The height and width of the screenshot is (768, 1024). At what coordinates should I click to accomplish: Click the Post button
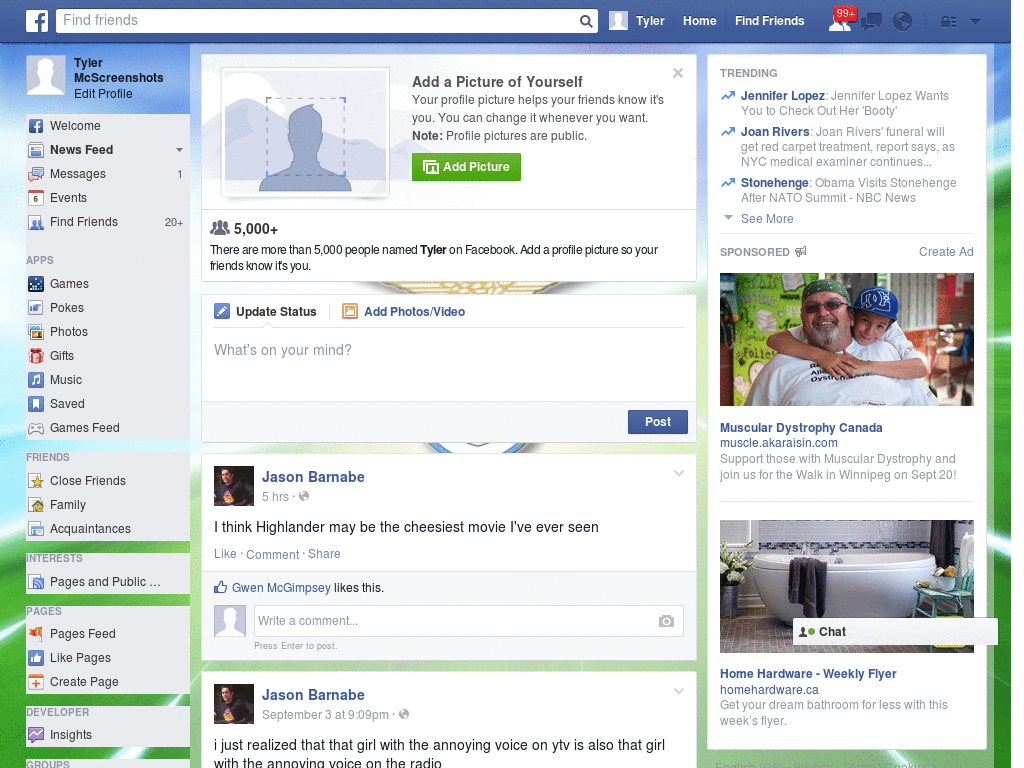[658, 422]
